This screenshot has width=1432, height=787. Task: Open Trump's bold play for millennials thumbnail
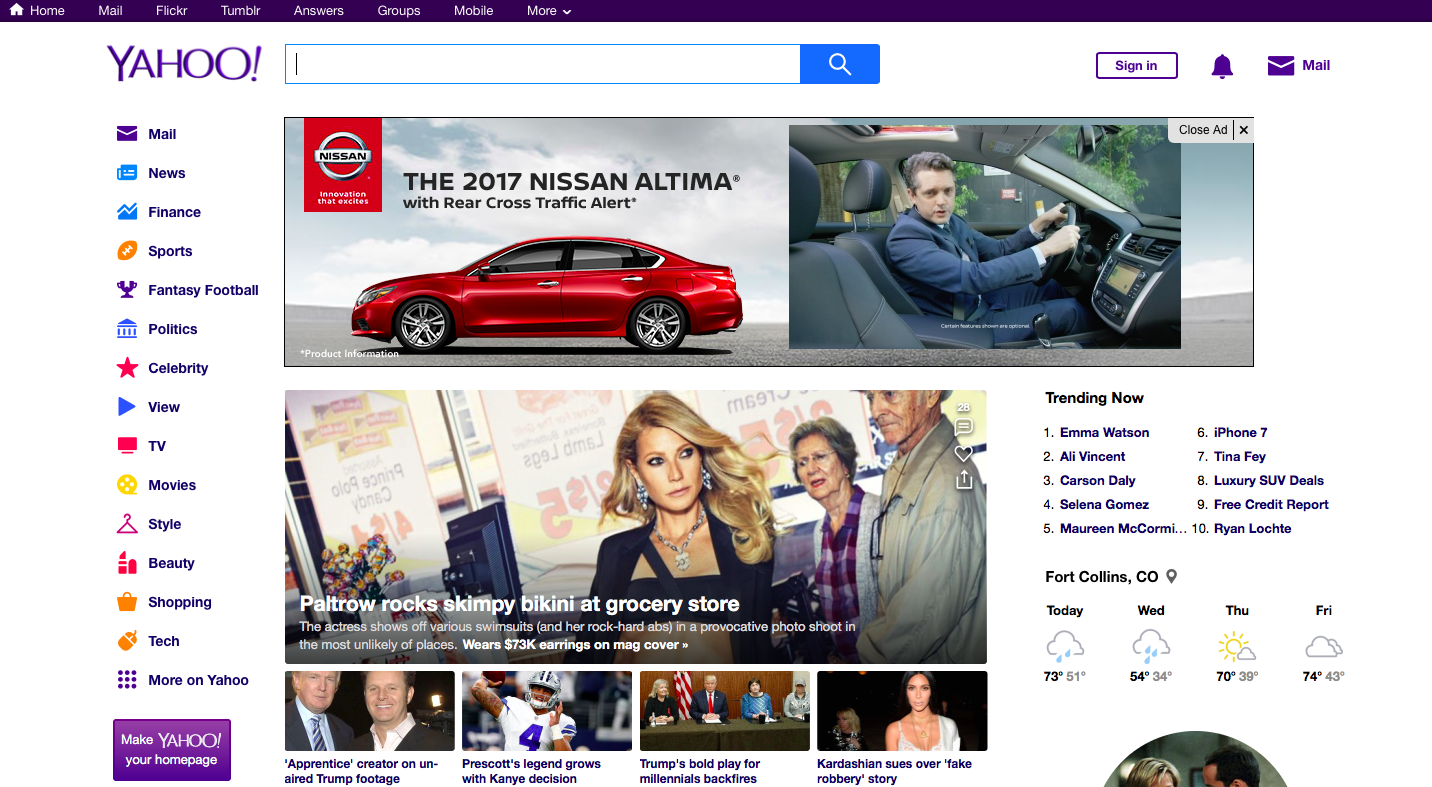pos(725,711)
